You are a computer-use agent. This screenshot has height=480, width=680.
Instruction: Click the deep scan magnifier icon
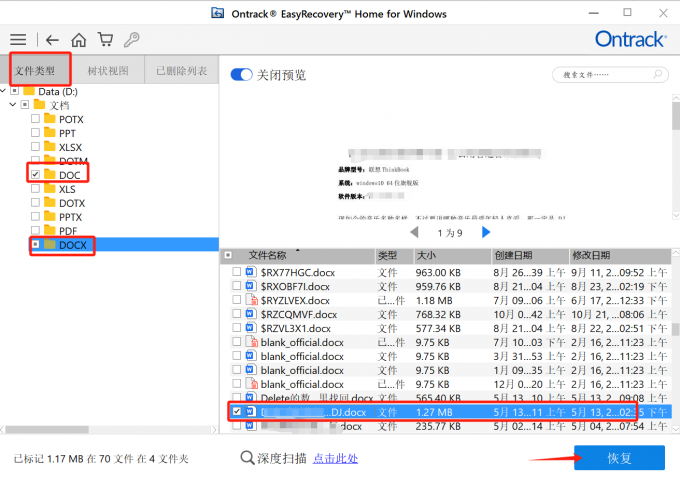pos(247,458)
